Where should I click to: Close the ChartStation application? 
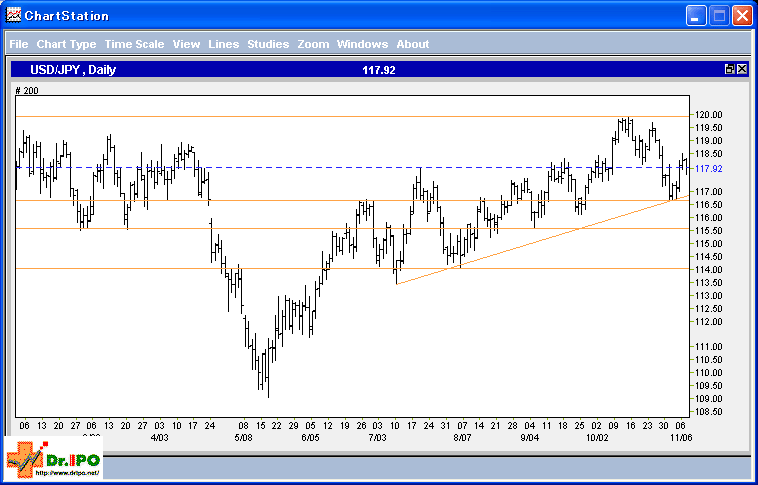pos(742,16)
